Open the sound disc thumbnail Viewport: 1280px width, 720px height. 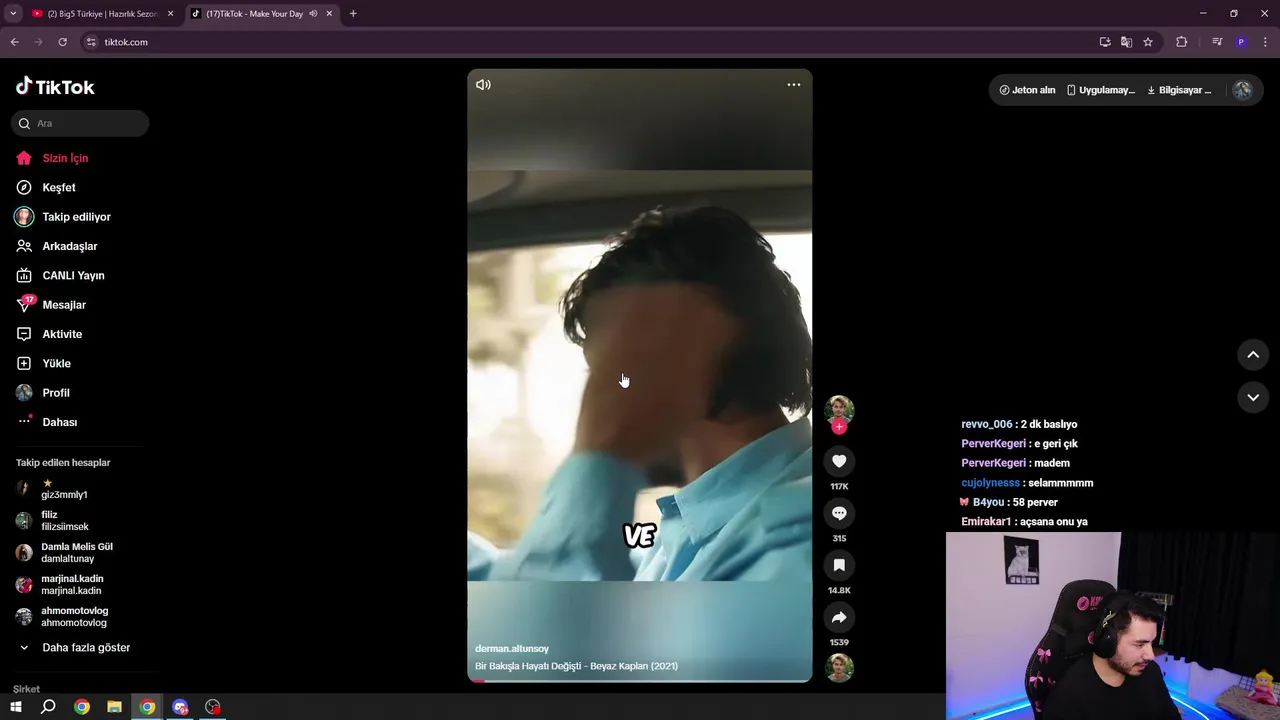839,667
